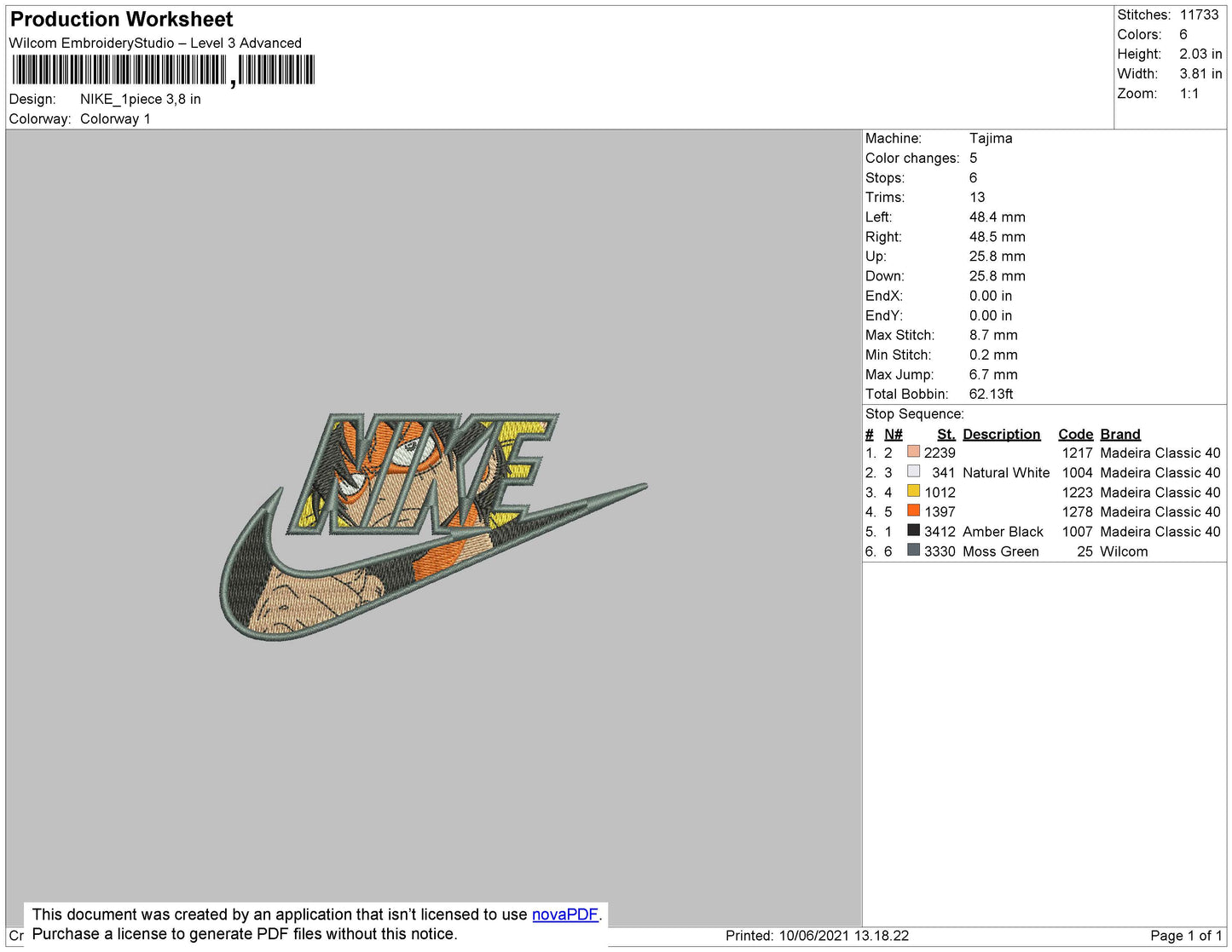Select the Stitches count value 11733
This screenshot has height=952, width=1232.
click(x=1199, y=14)
